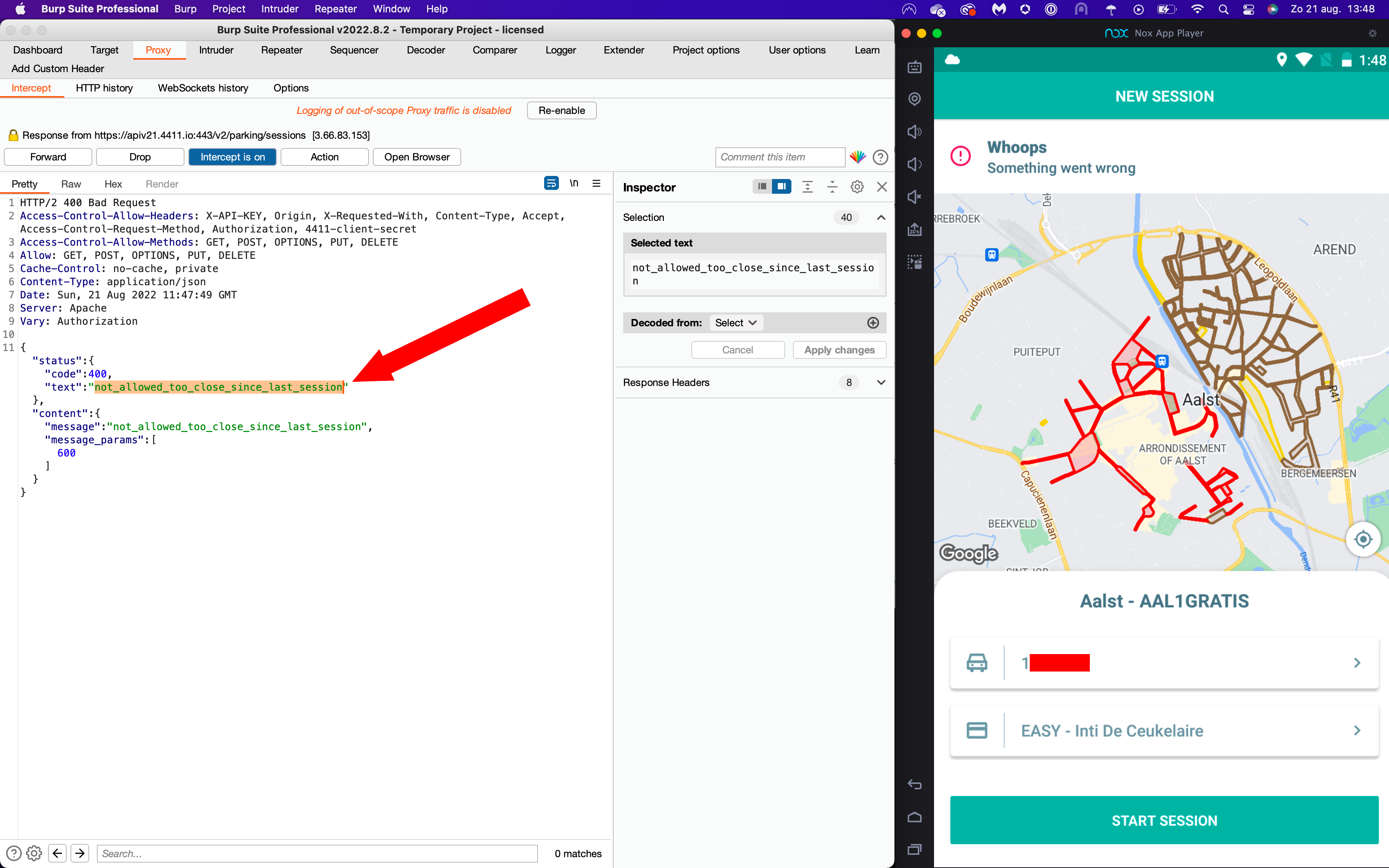The width and height of the screenshot is (1389, 868).
Task: Open the Intruder menu in macOS menu bar
Action: pyautogui.click(x=279, y=9)
